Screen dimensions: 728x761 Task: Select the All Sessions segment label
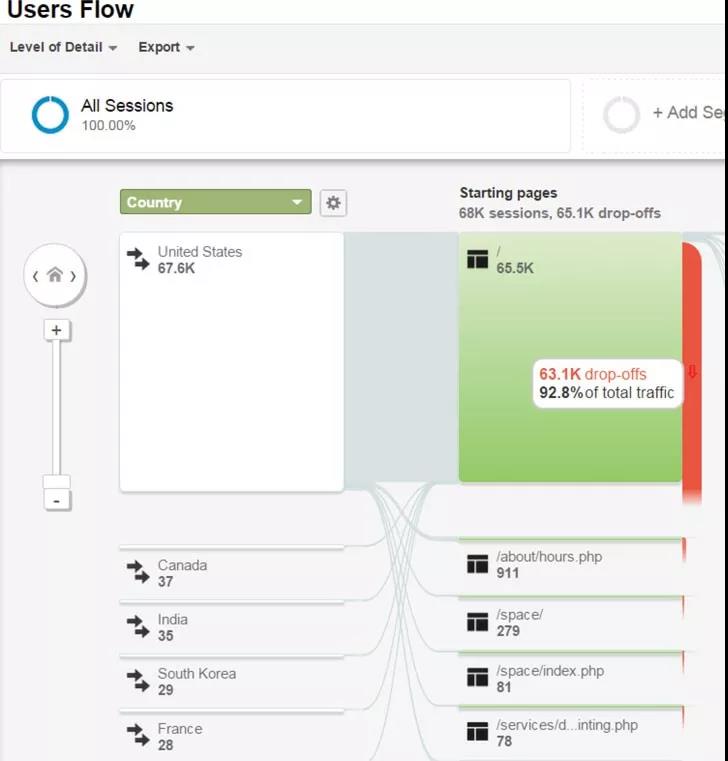pos(127,105)
